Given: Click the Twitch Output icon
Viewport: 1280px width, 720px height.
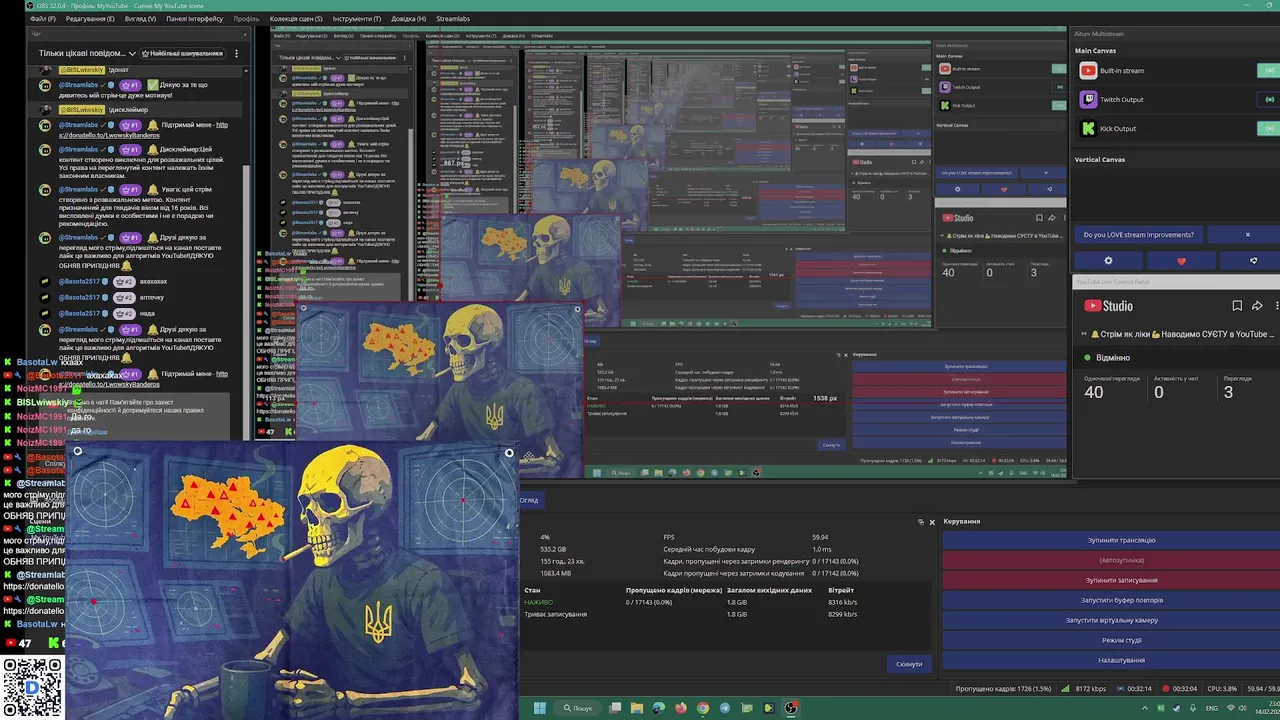Looking at the screenshot, I should [1088, 99].
